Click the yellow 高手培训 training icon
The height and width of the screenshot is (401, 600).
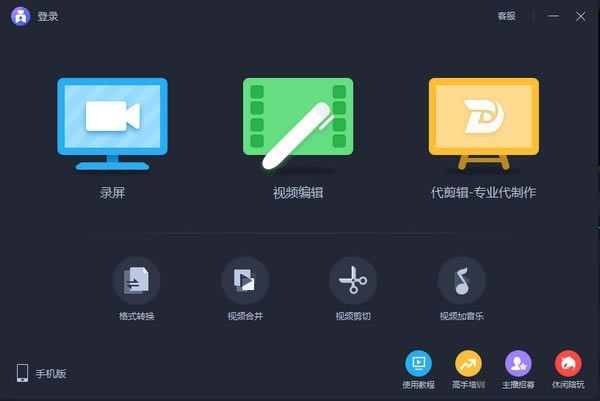tap(468, 362)
